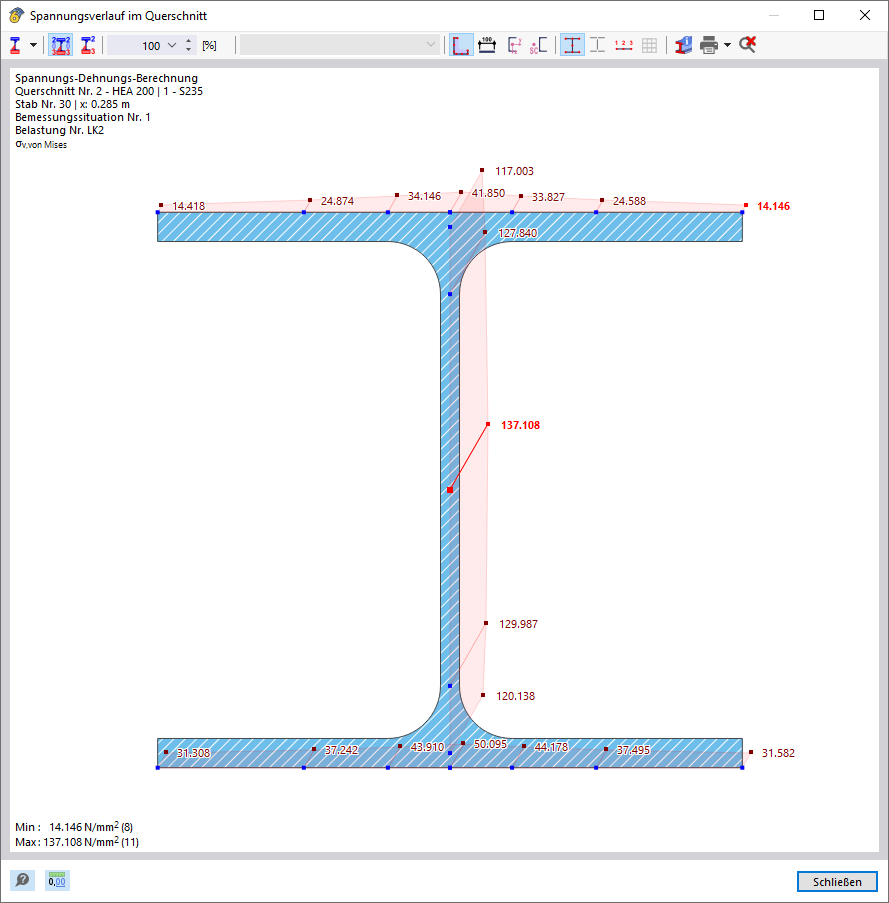Increase the scale factor with the up arrow
889x903 pixels.
click(x=188, y=41)
